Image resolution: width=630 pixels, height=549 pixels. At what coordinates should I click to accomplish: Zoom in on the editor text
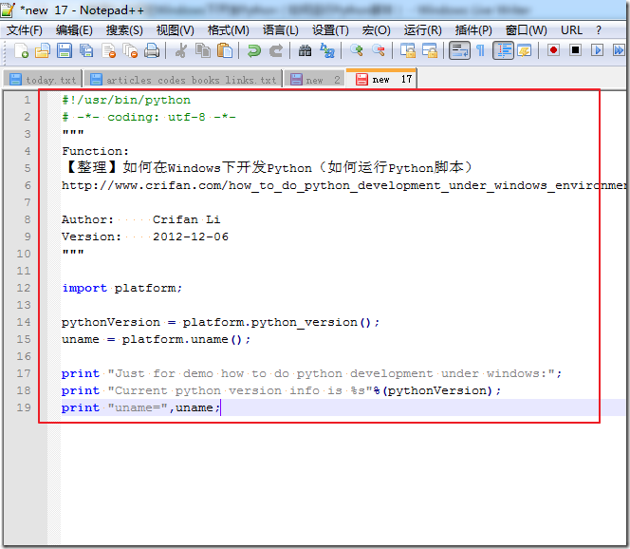click(356, 51)
